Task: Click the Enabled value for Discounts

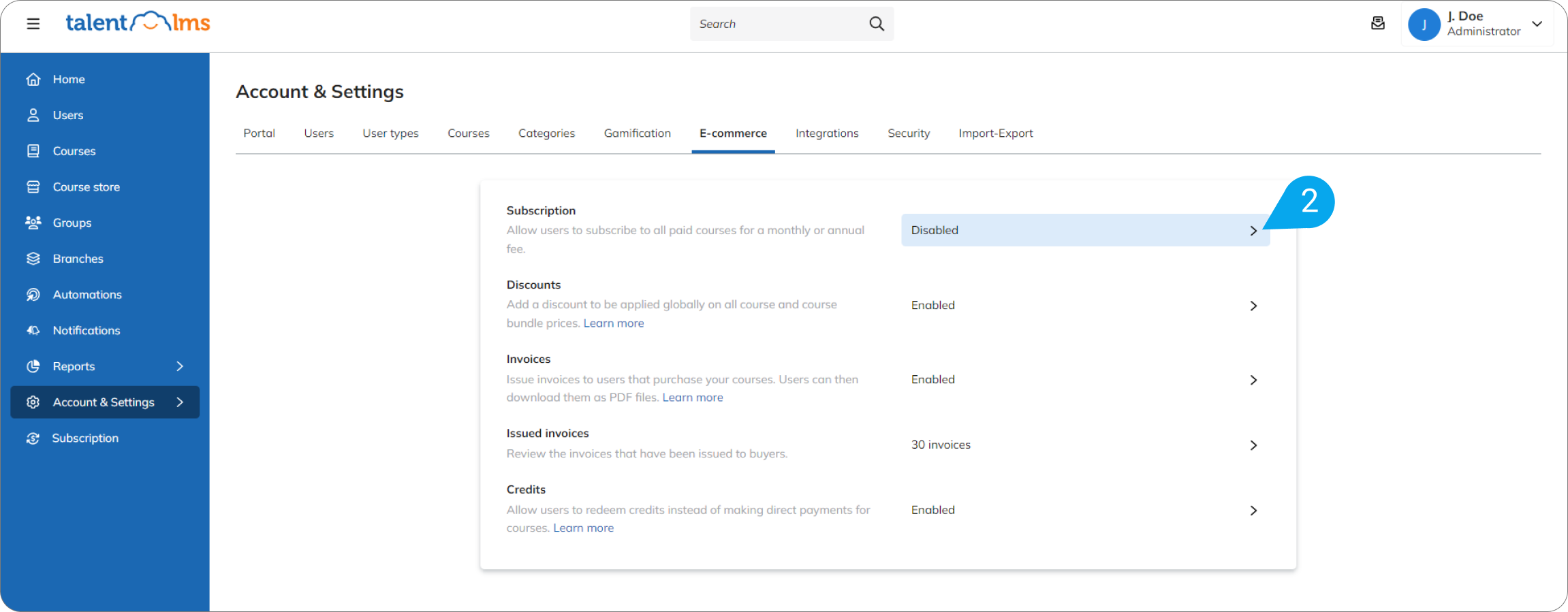Action: tap(933, 305)
